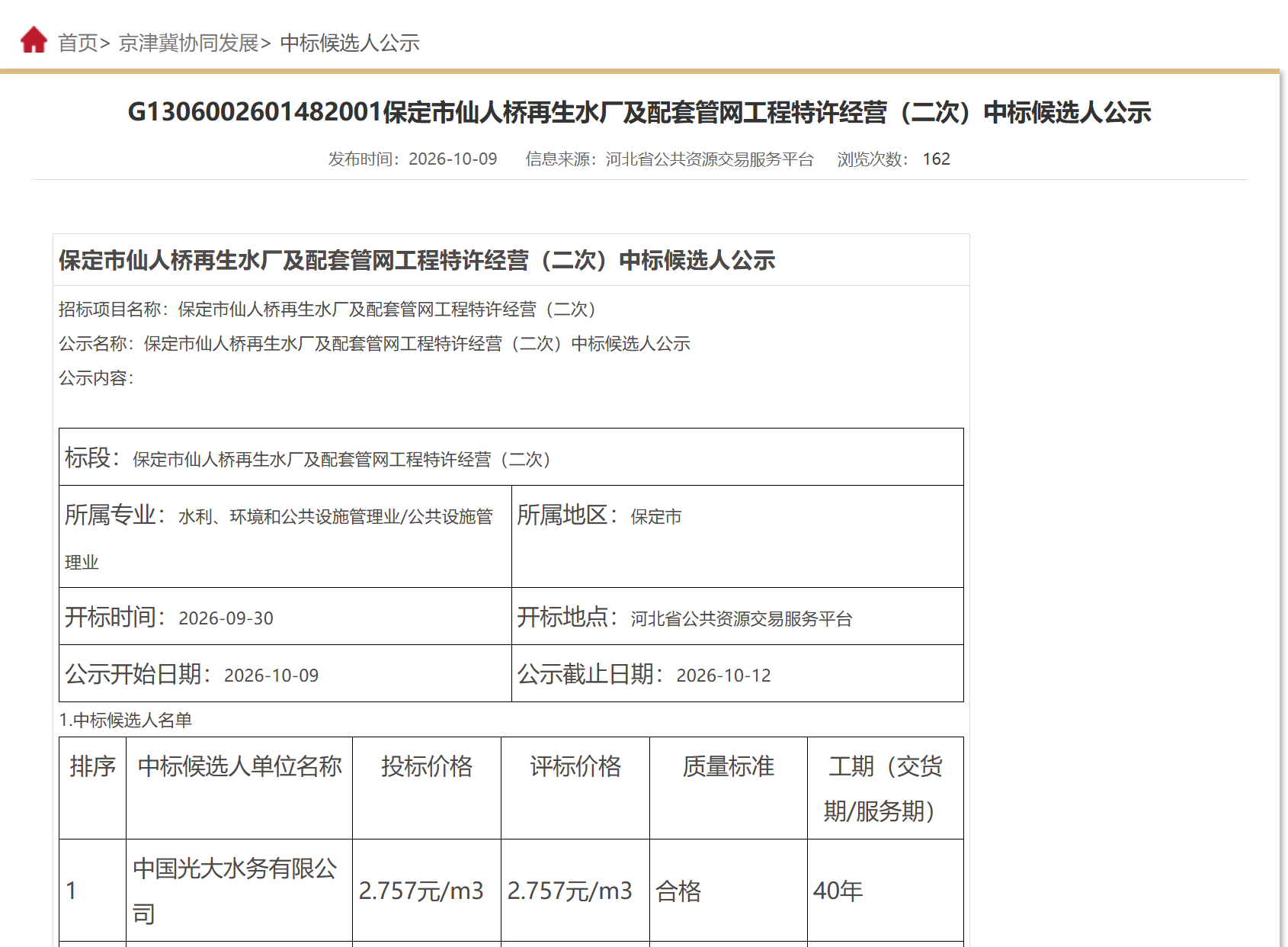The width and height of the screenshot is (1288, 947).
Task: Click the main page title starting with G1306002601482001
Action: coord(639,112)
